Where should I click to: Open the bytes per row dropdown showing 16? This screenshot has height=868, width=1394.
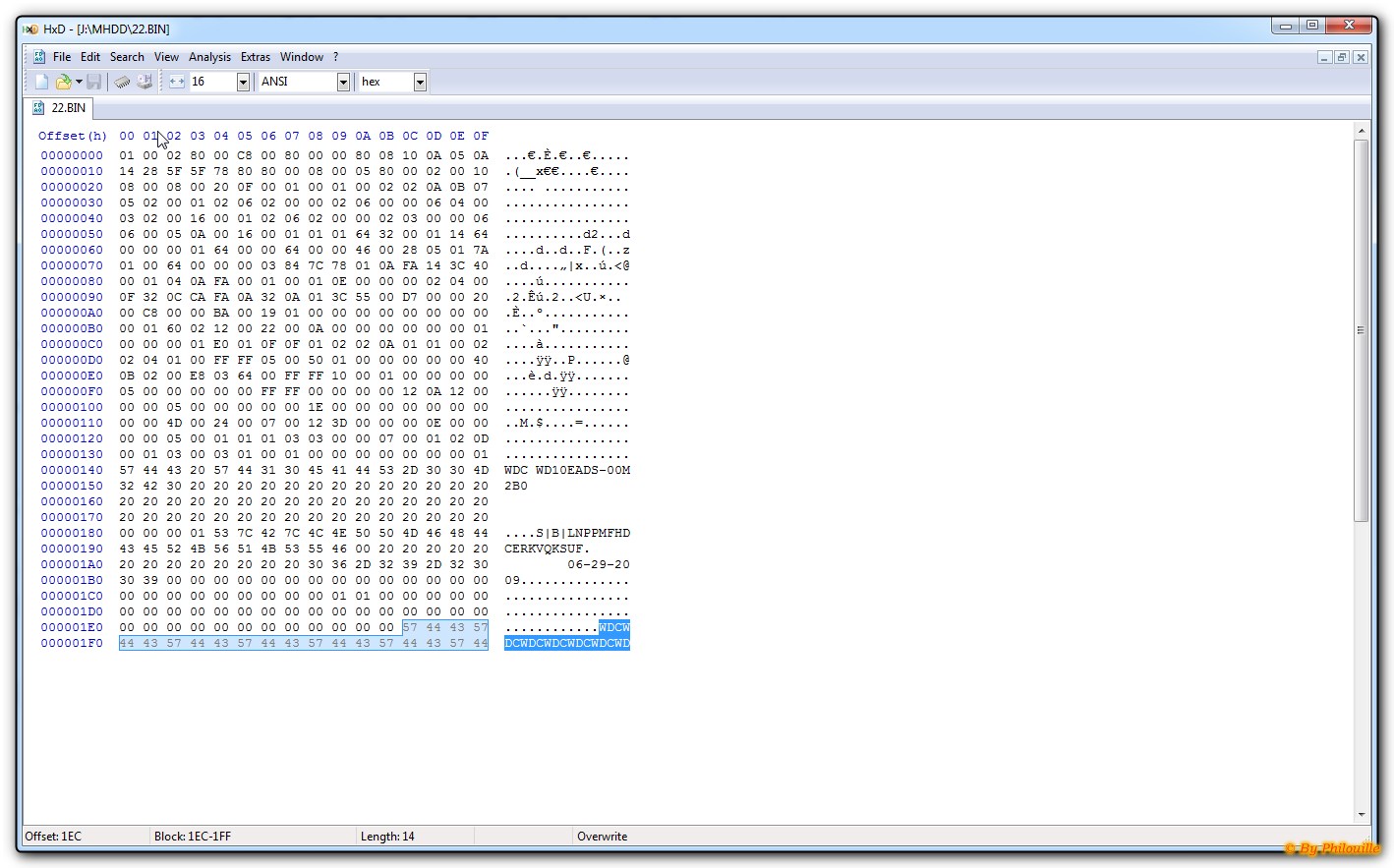pos(243,83)
